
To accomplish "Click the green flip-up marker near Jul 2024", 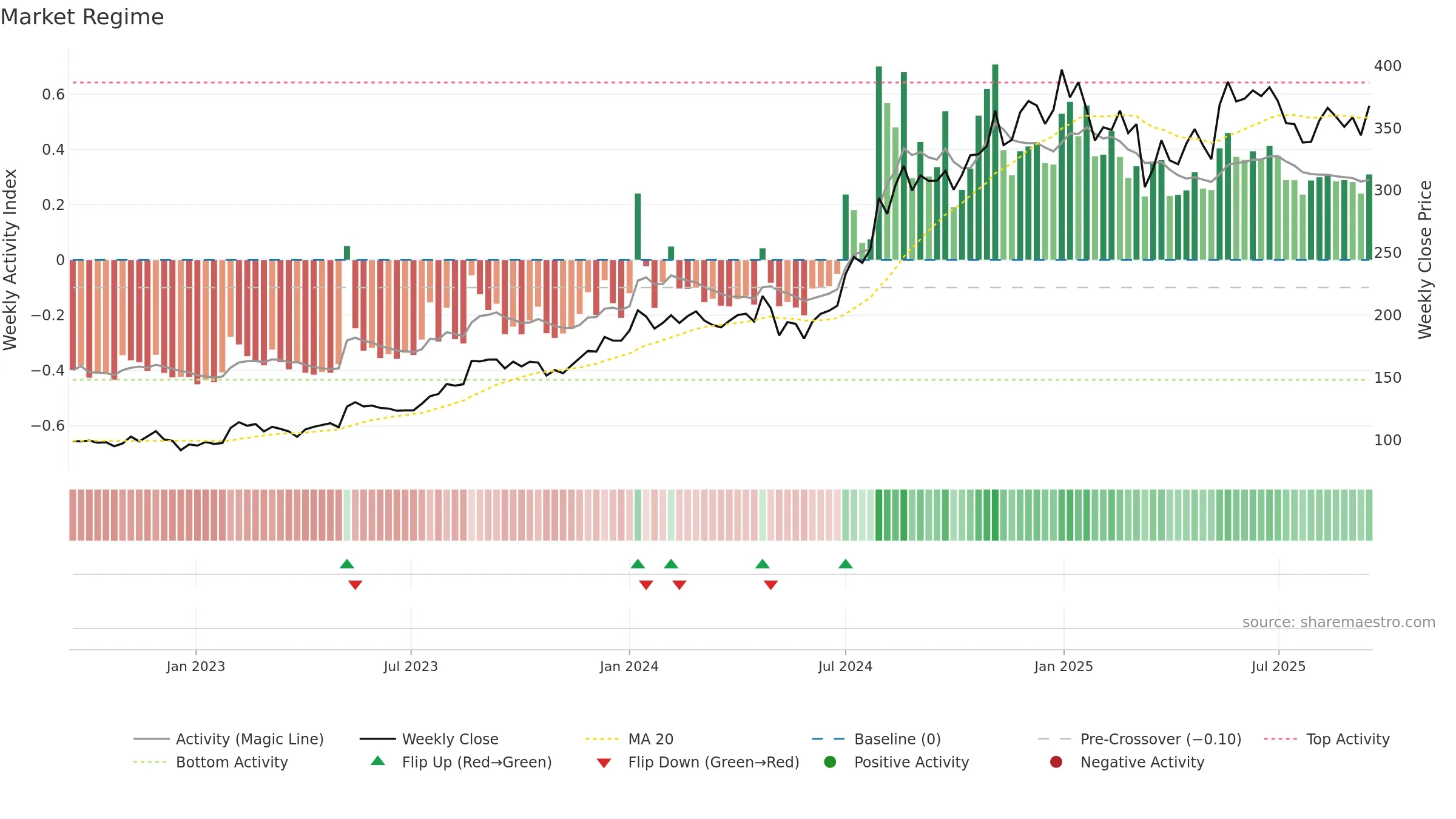I will [x=846, y=564].
